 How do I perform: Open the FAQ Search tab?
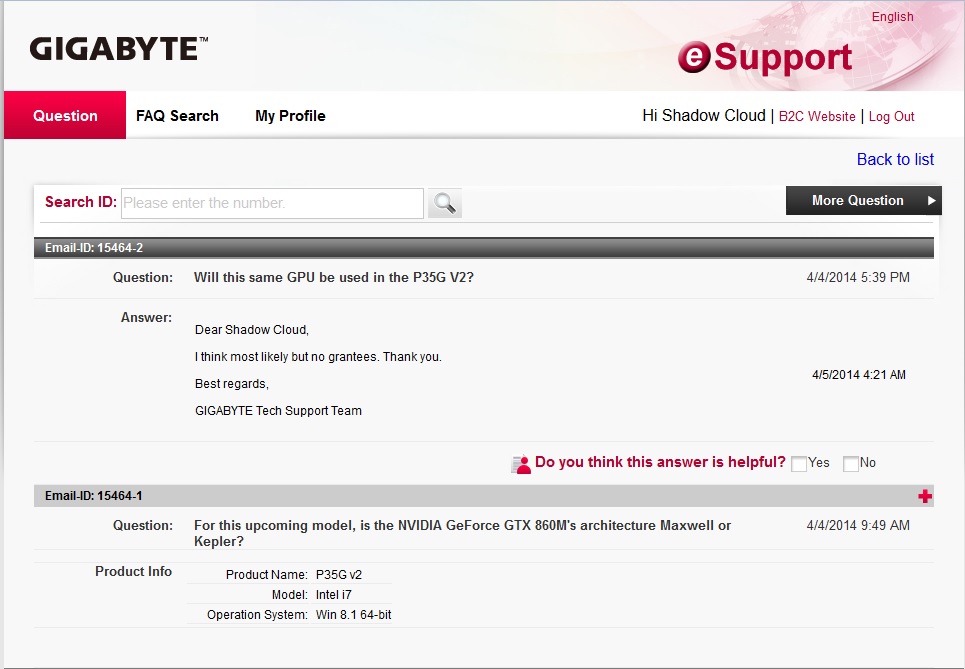(x=177, y=116)
